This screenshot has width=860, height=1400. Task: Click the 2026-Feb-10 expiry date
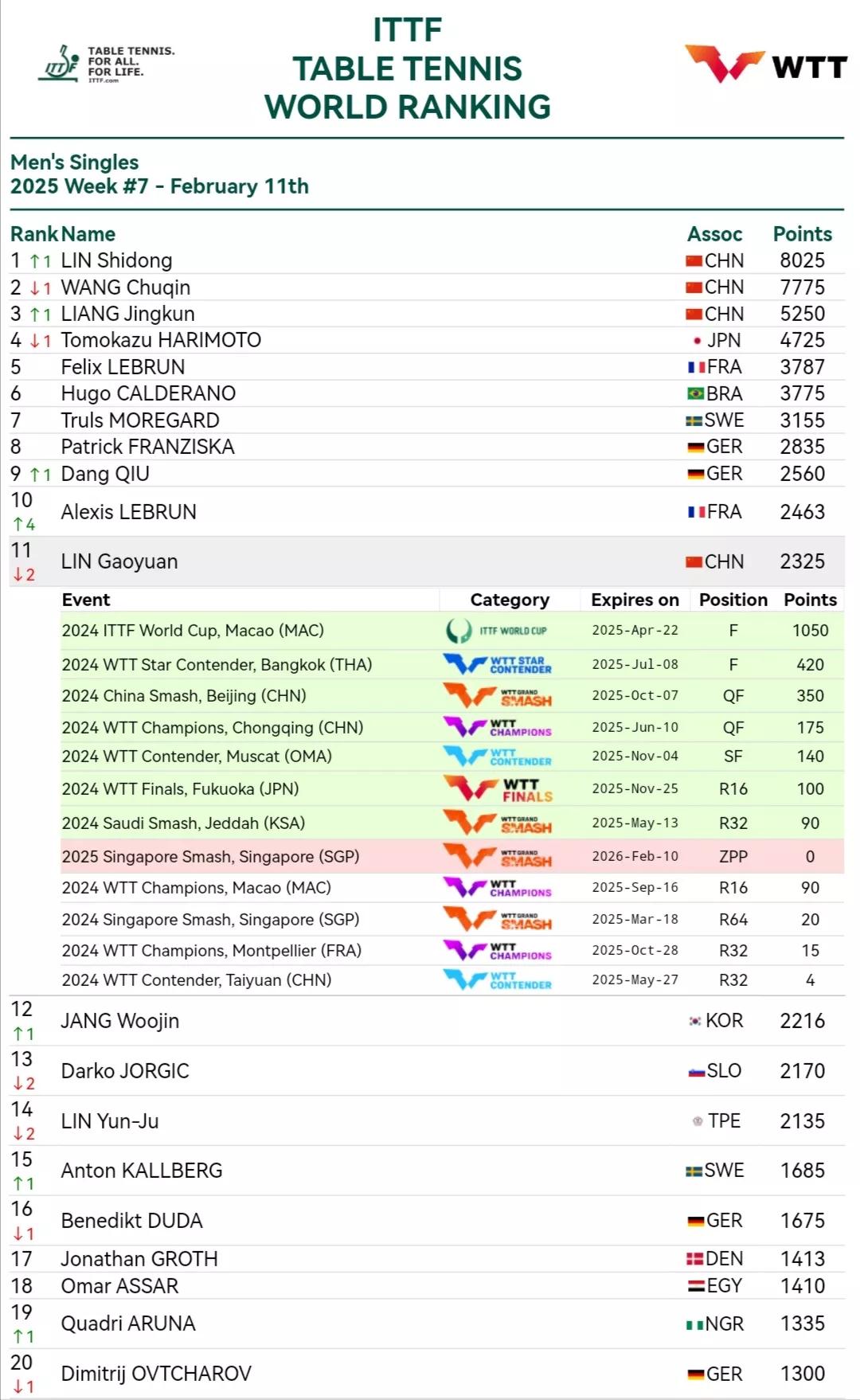click(x=635, y=856)
